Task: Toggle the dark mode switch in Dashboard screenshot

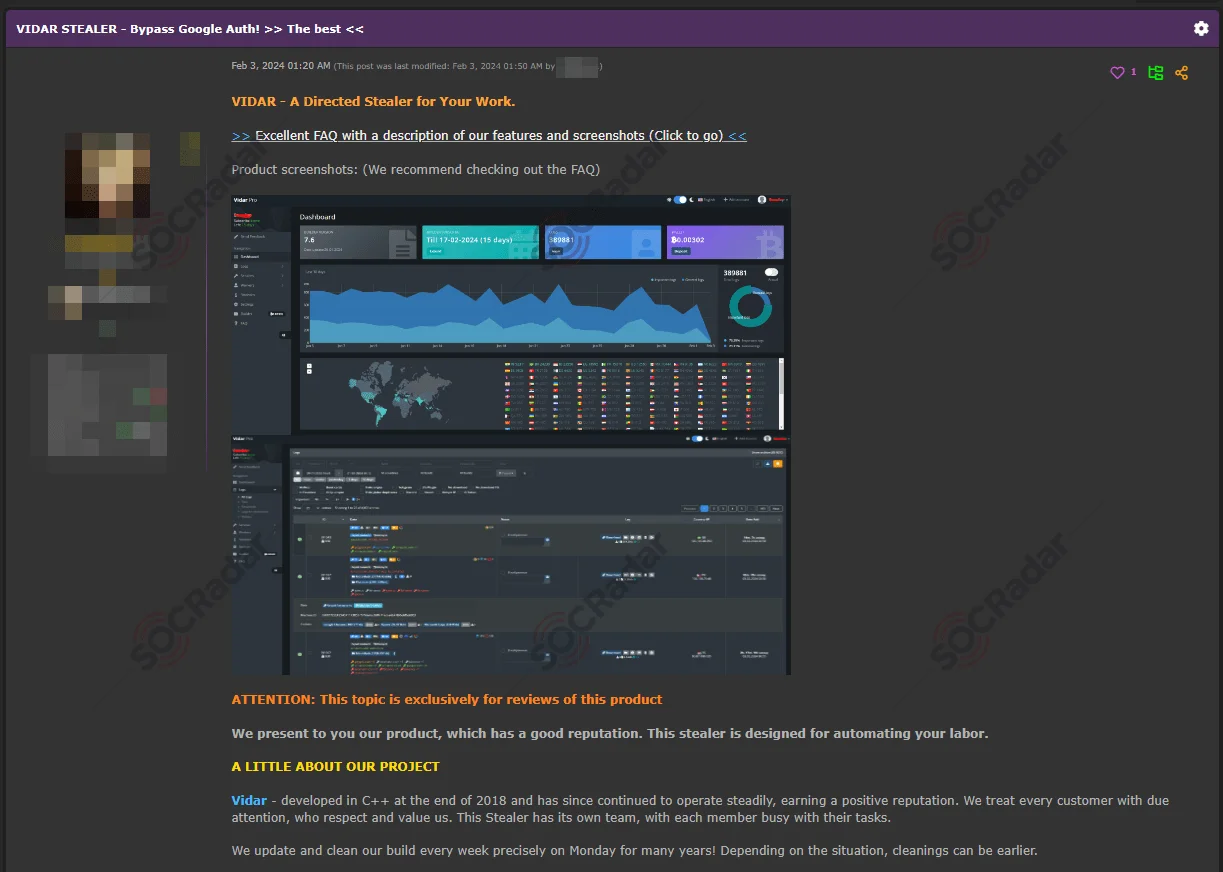Action: pos(680,200)
